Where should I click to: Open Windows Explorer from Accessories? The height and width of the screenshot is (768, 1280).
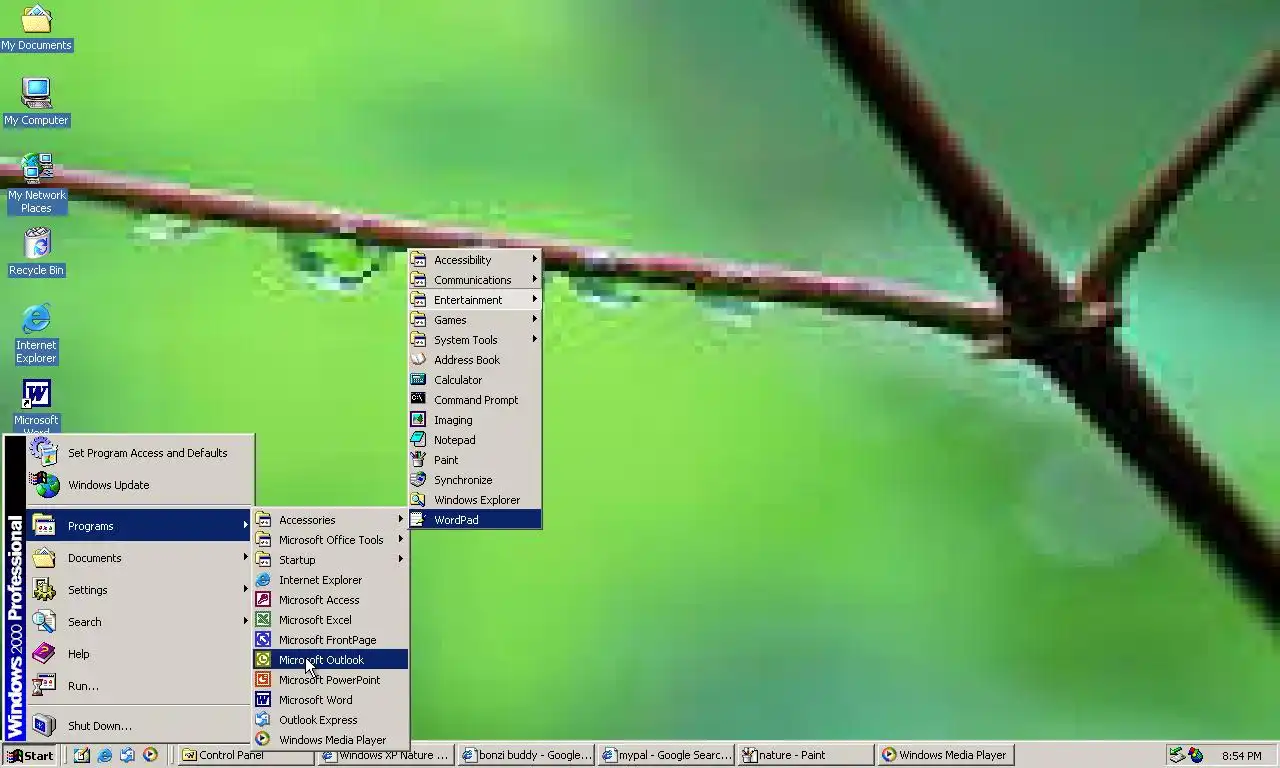pyautogui.click(x=475, y=500)
